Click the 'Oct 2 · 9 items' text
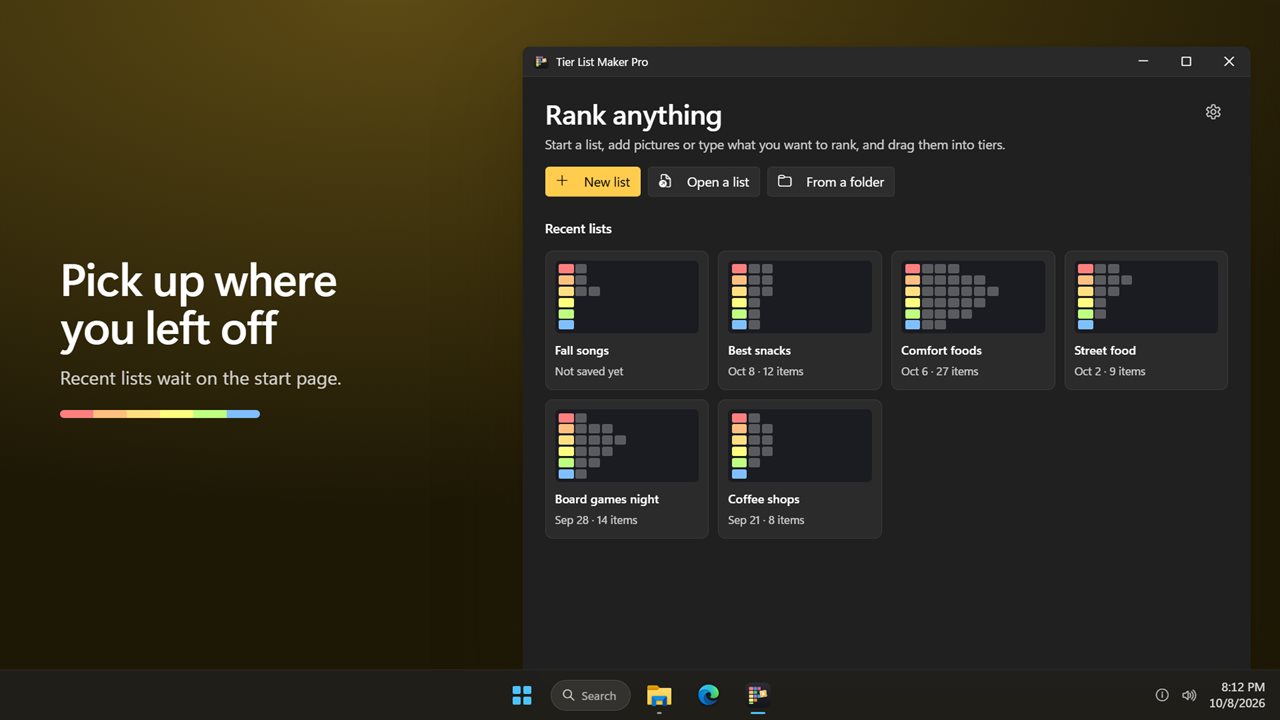The height and width of the screenshot is (720, 1280). coord(1110,372)
